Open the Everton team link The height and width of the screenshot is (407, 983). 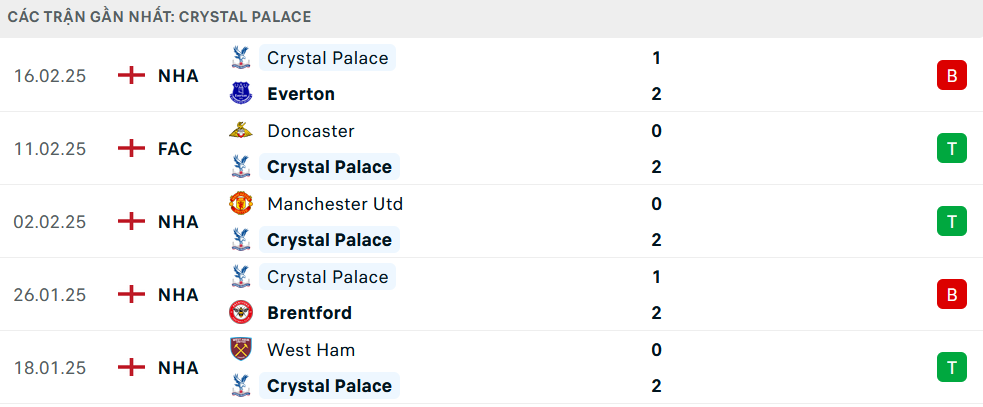coord(301,94)
